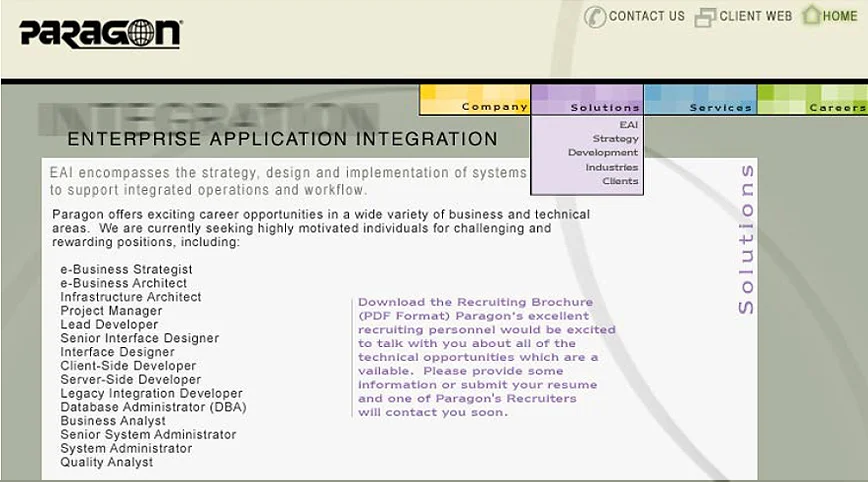Image resolution: width=868 pixels, height=482 pixels.
Task: Click the Lead Developer position
Action: coord(109,325)
